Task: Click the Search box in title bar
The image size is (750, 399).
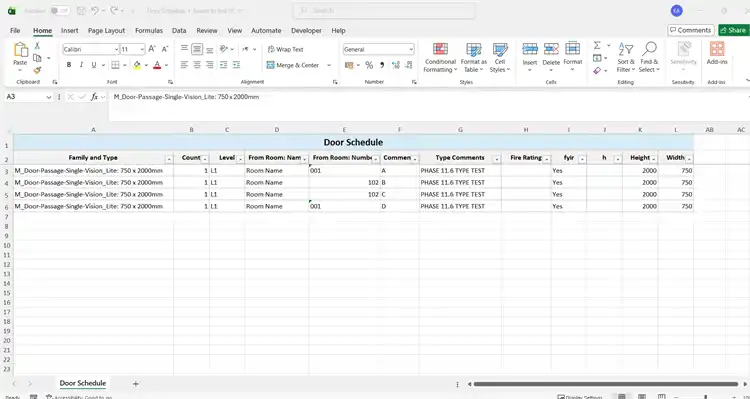Action: [384, 11]
